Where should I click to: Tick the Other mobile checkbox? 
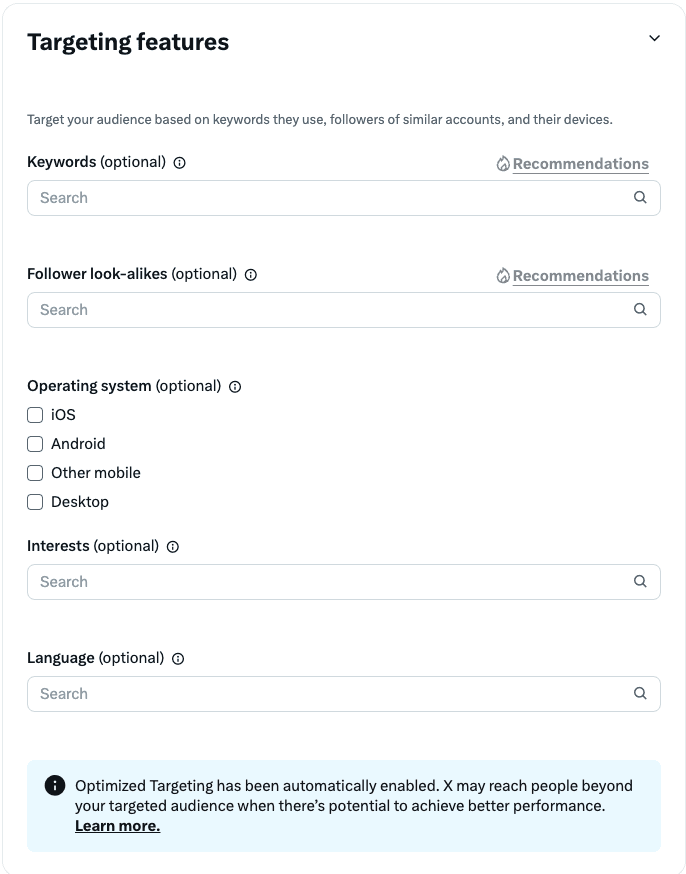tap(35, 473)
